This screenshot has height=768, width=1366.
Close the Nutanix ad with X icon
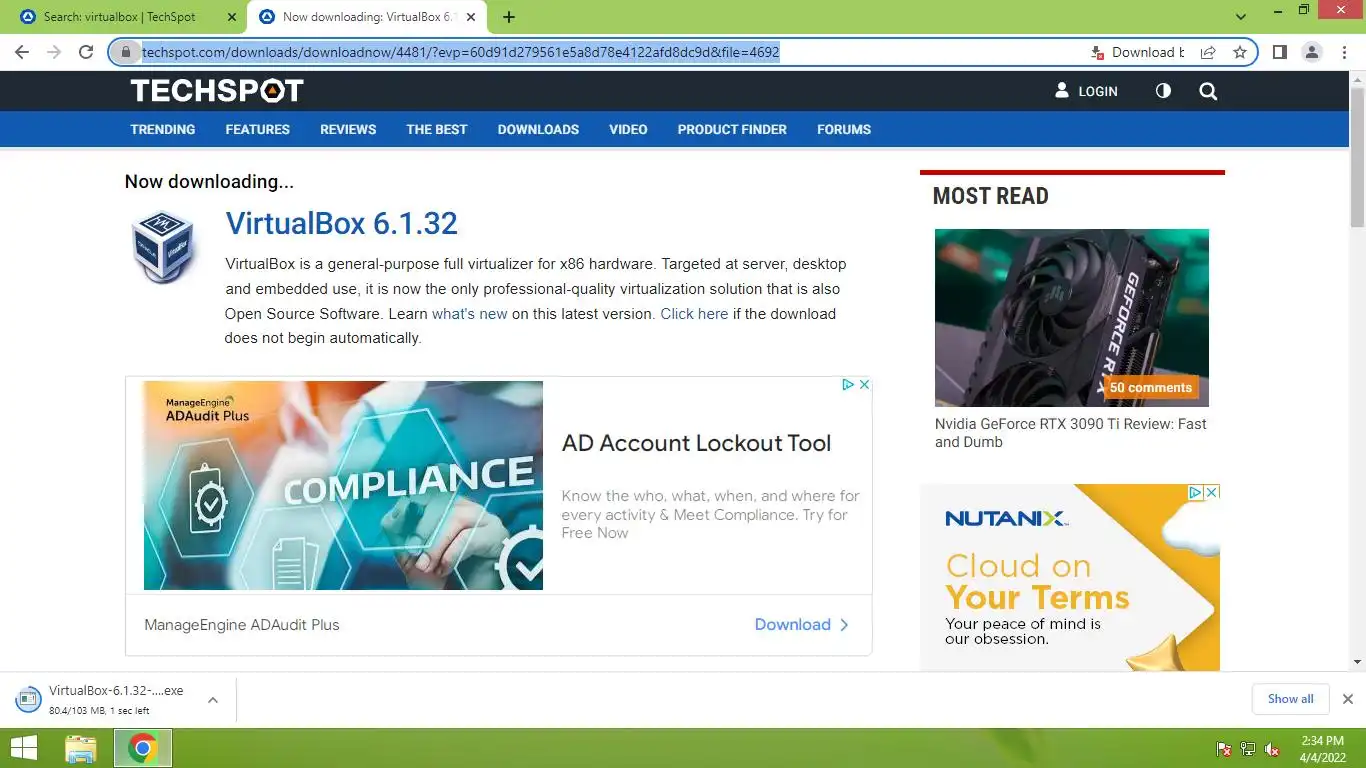pos(1212,492)
